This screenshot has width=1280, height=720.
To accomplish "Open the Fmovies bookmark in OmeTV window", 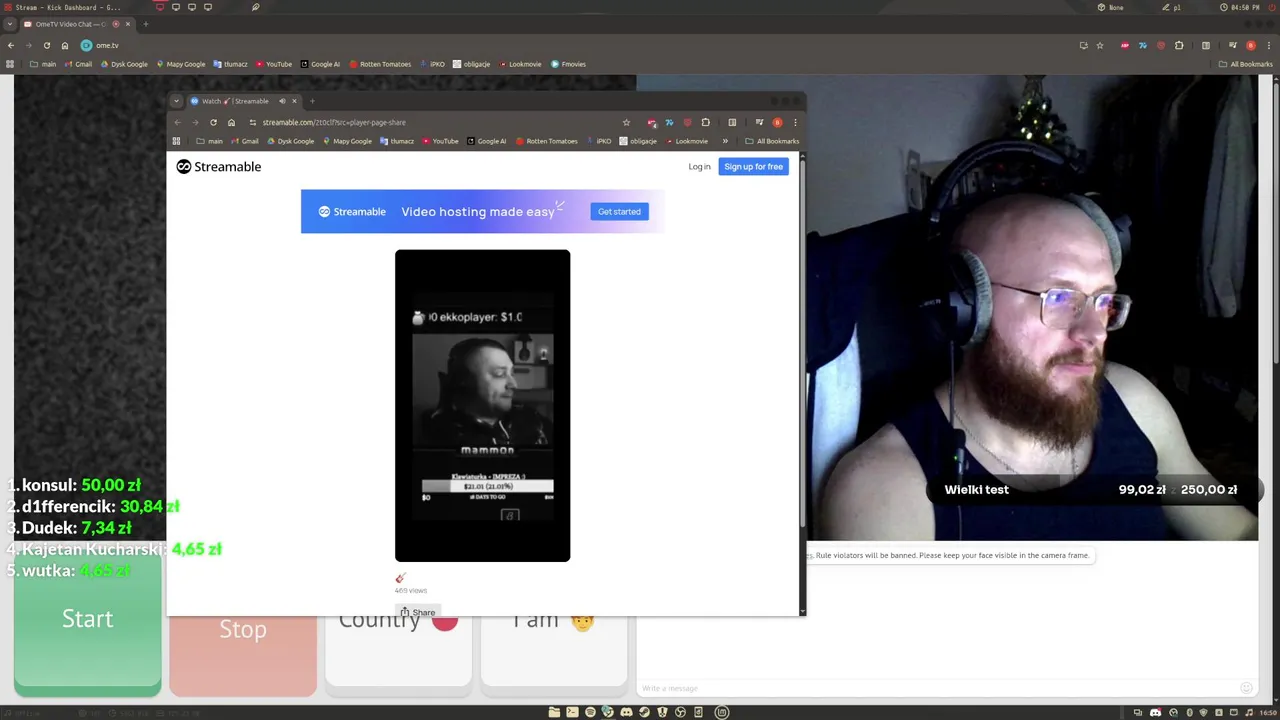I will 568,64.
